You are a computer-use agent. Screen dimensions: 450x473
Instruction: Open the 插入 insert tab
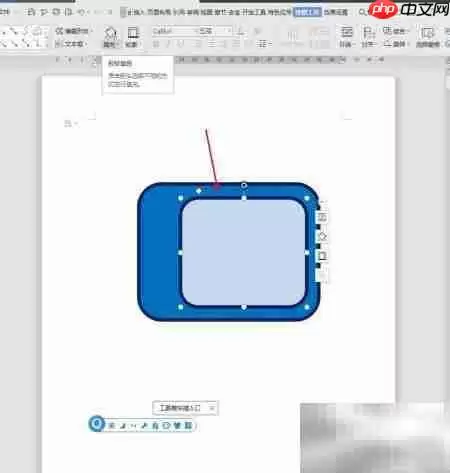point(136,12)
